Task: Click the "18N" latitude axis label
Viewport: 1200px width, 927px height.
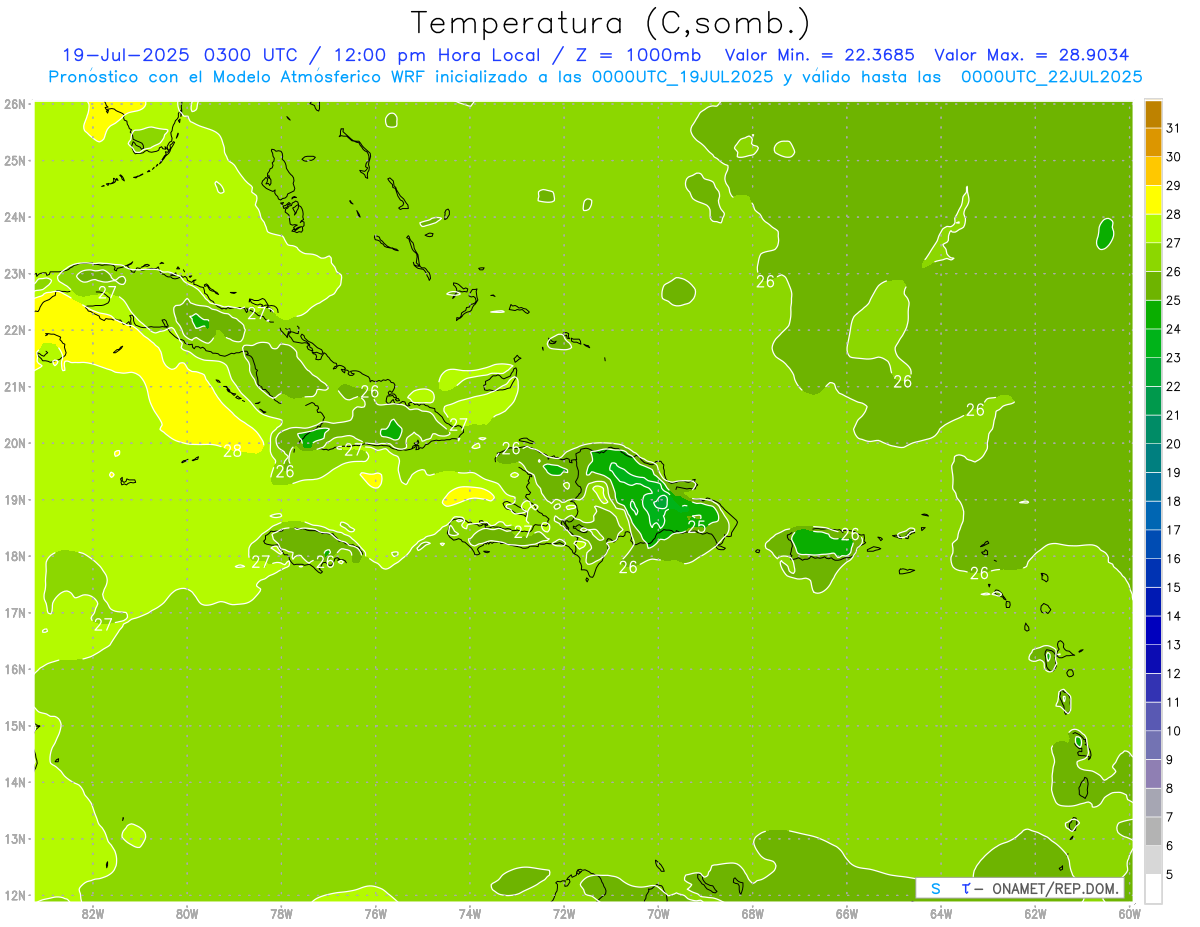Action: pyautogui.click(x=14, y=556)
